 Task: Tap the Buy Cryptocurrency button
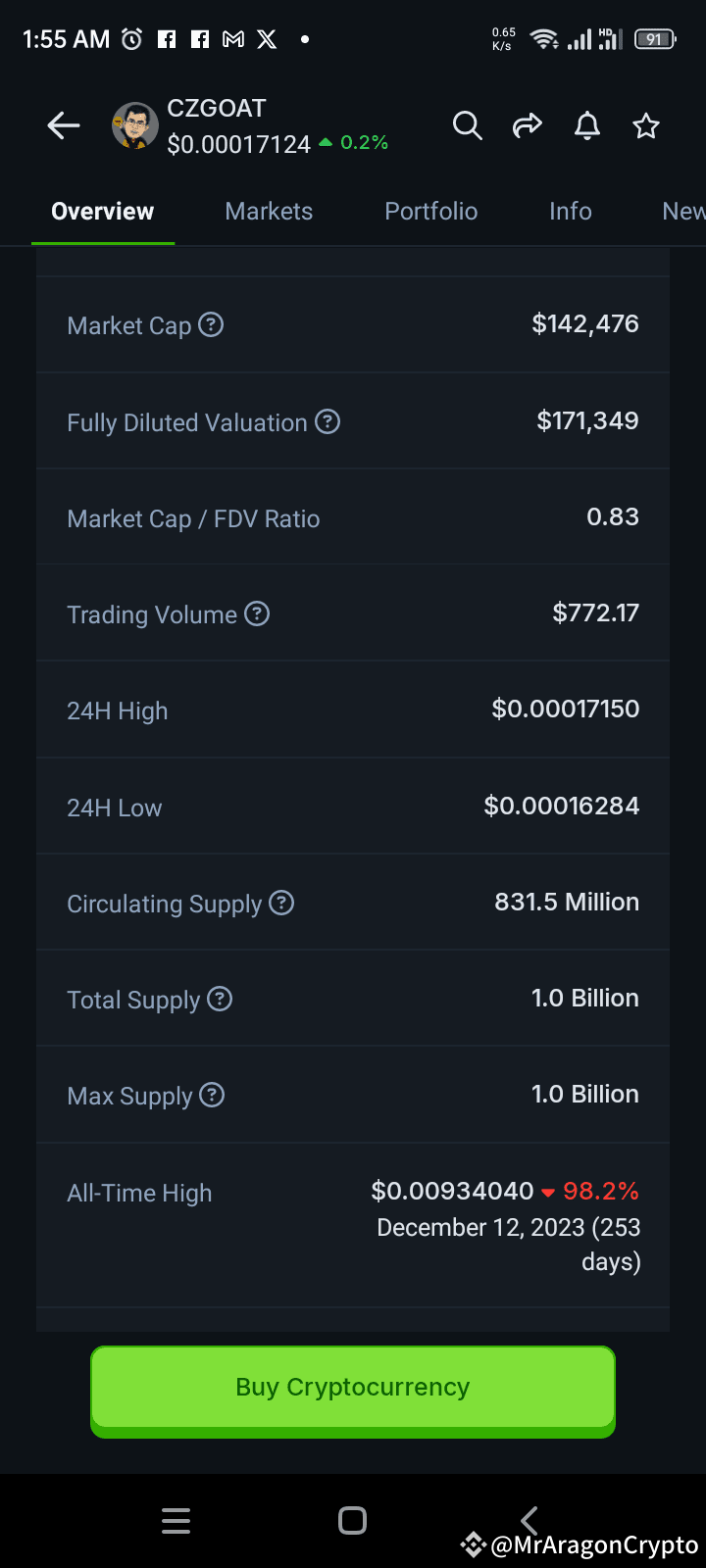click(353, 1391)
